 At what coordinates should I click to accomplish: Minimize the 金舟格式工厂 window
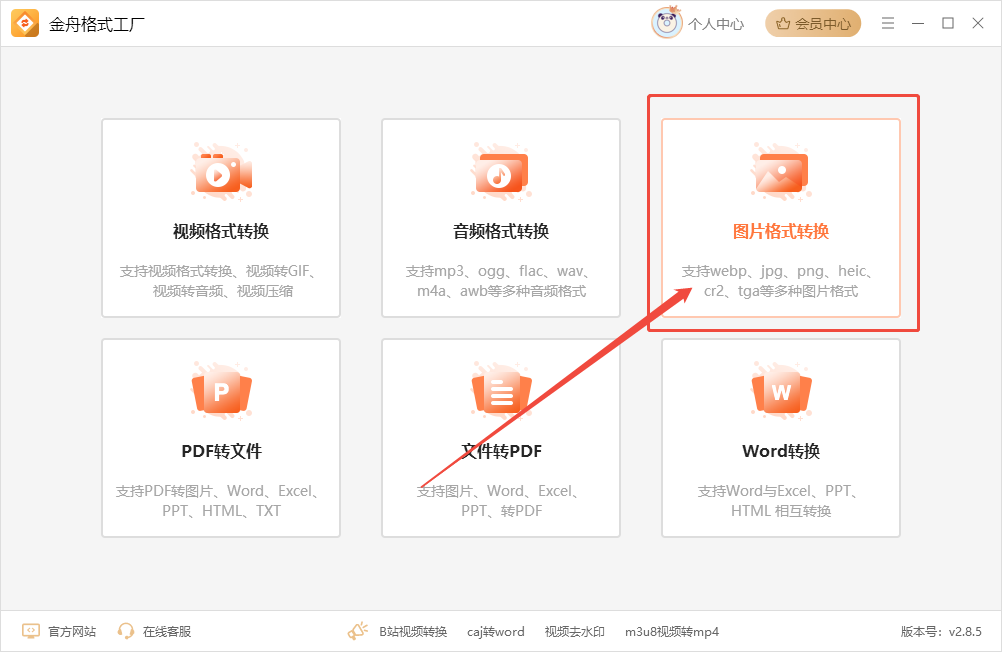tap(918, 24)
